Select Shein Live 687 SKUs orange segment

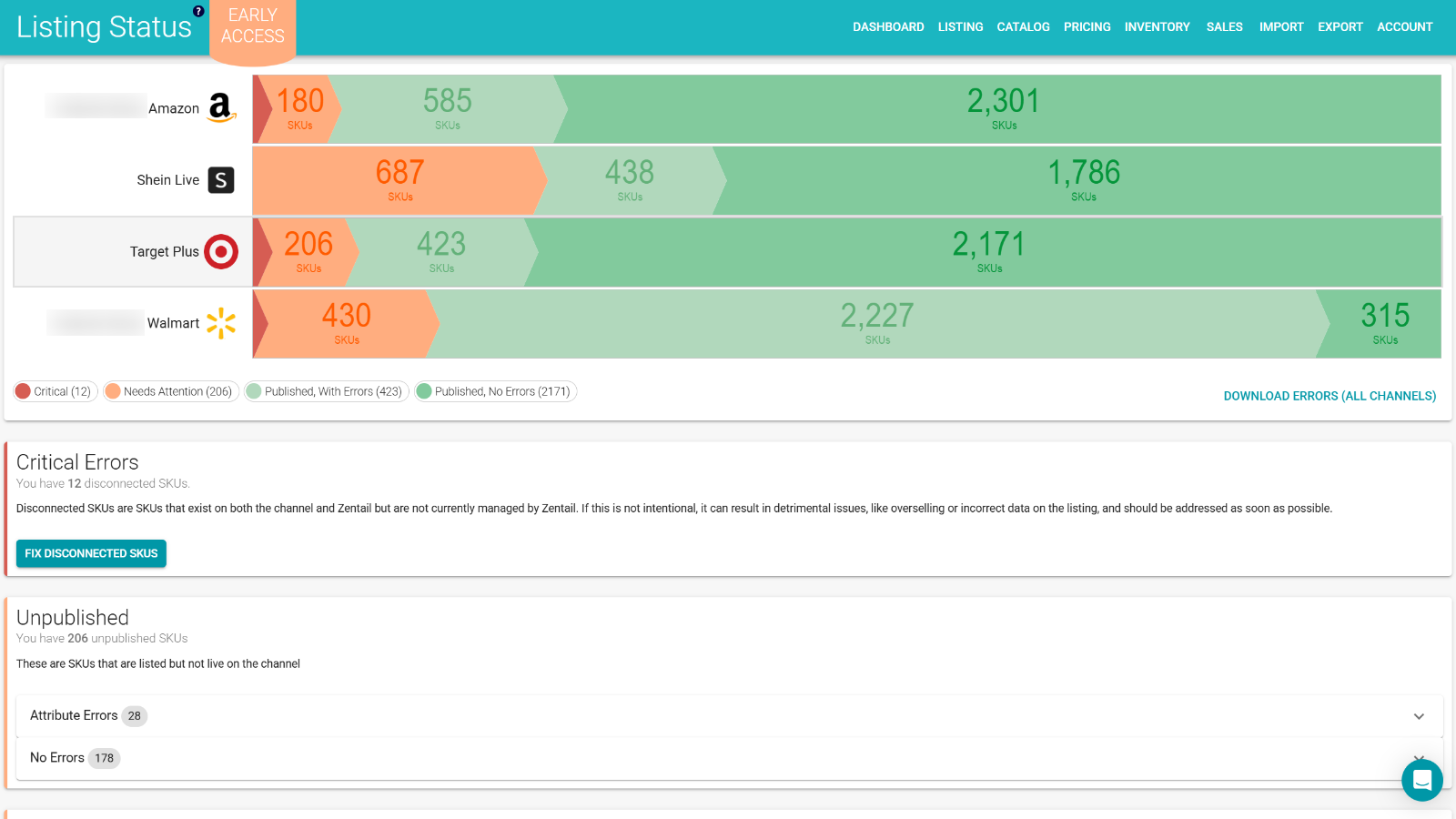399,180
